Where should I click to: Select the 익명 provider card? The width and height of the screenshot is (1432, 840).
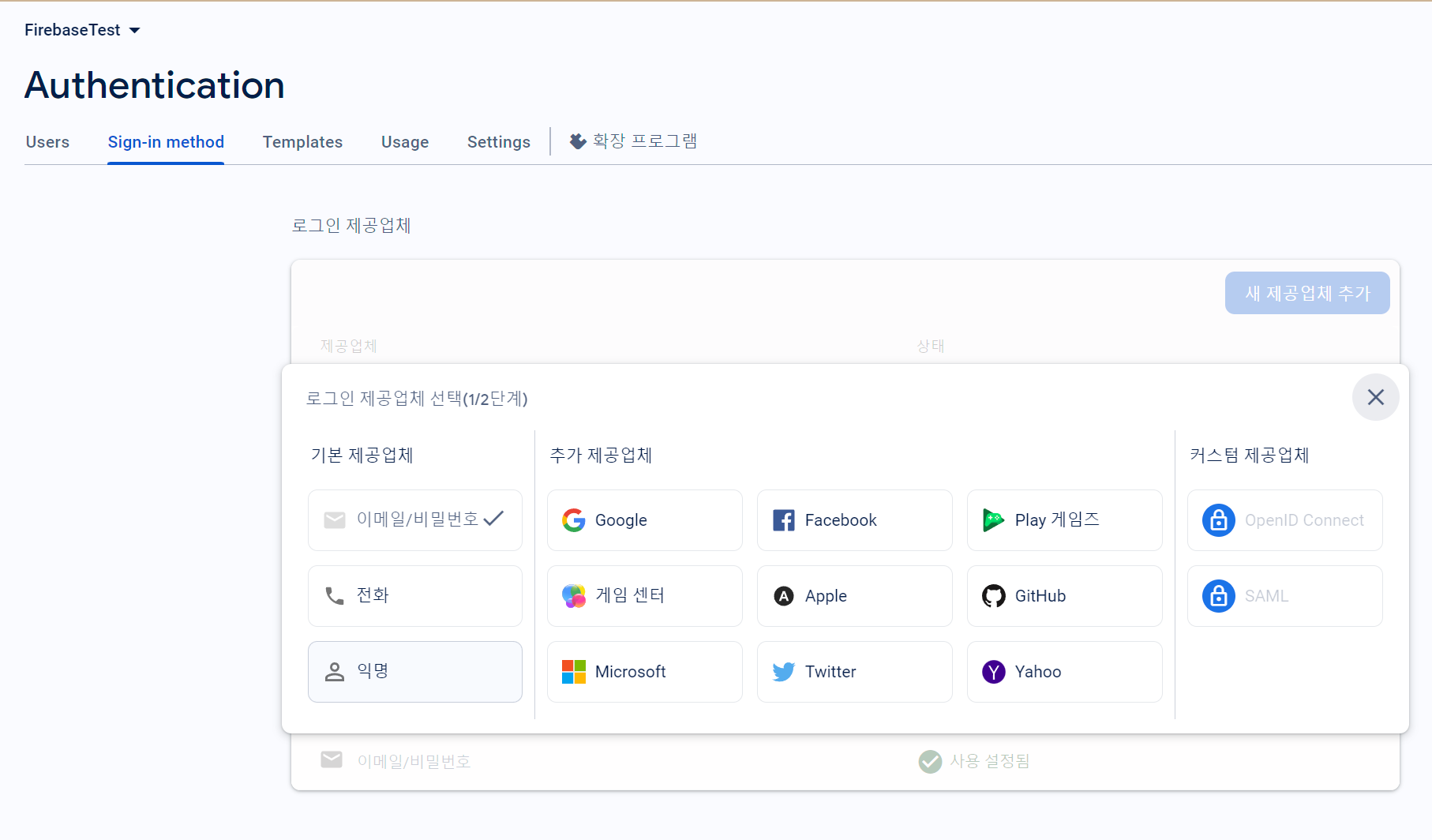(x=415, y=672)
